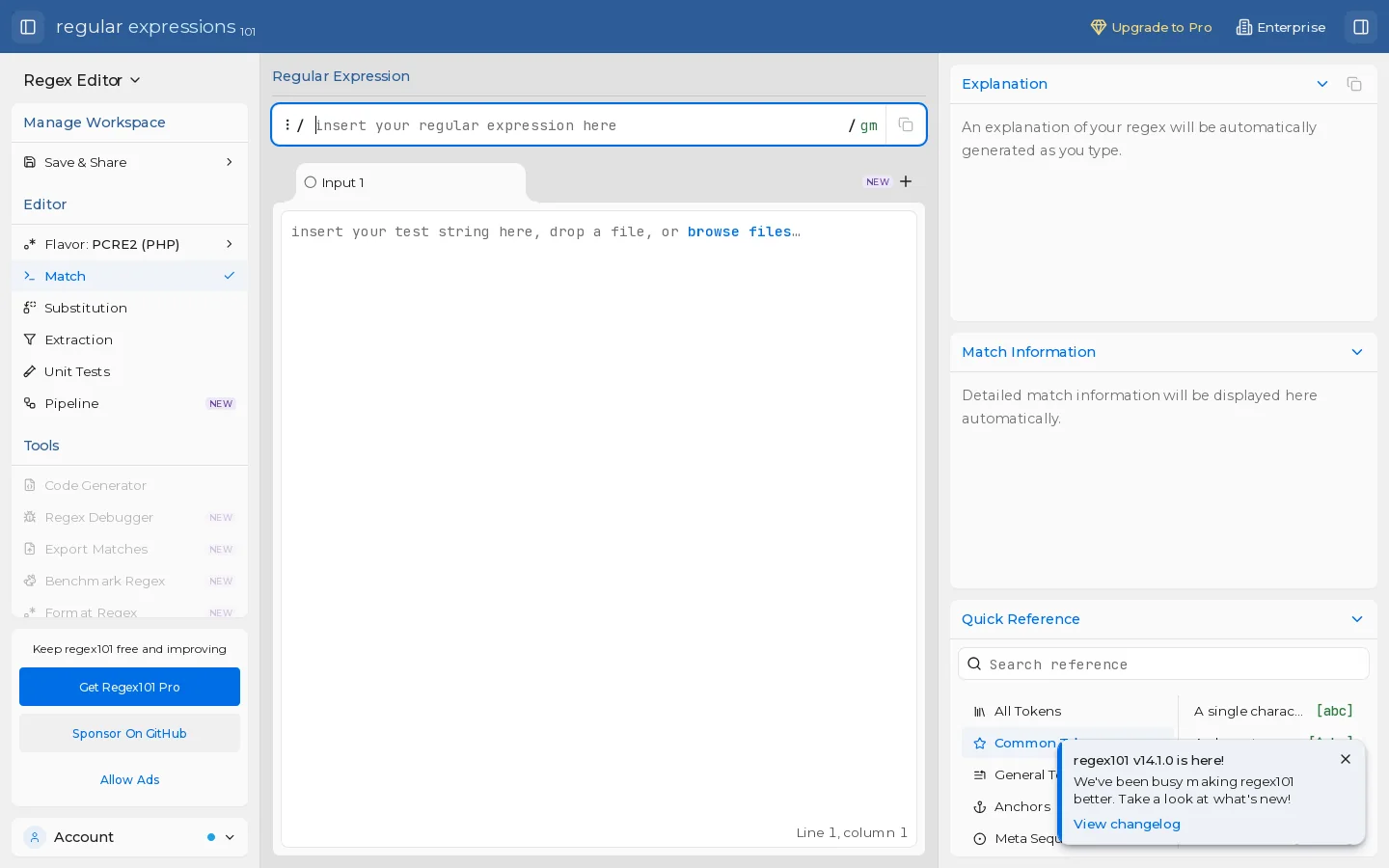Click the Unit Tests pencil icon

point(30,371)
